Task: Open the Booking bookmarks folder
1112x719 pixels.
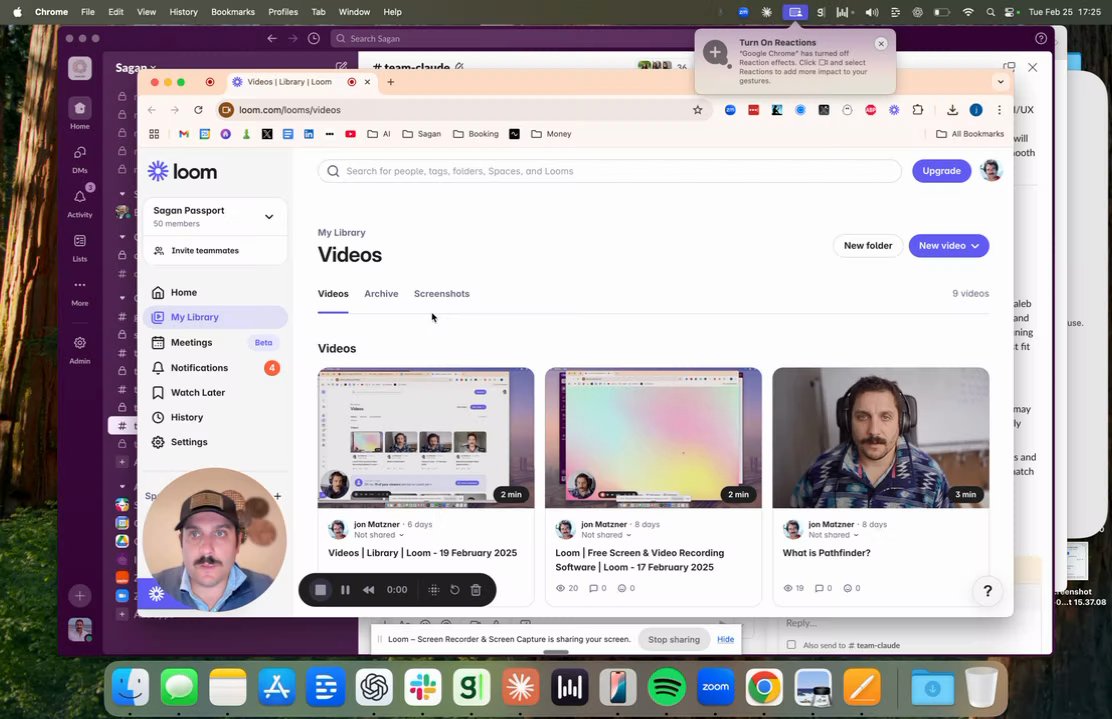Action: [x=475, y=134]
